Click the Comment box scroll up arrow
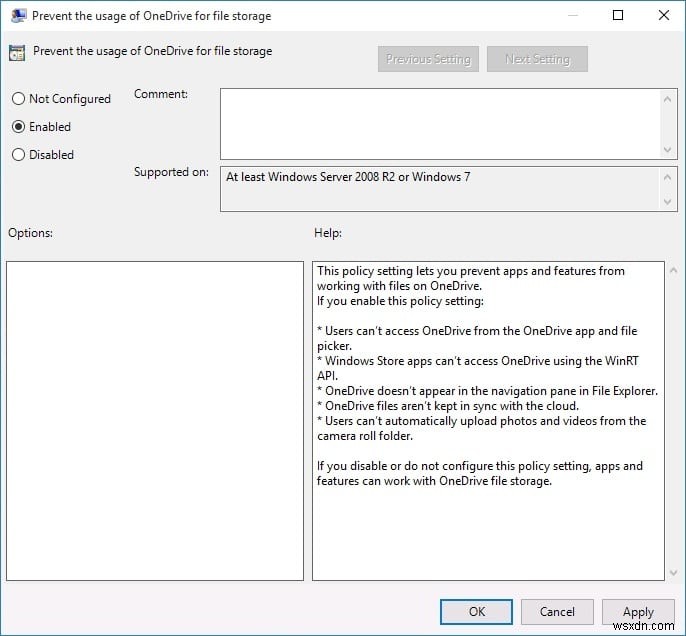 tap(667, 99)
